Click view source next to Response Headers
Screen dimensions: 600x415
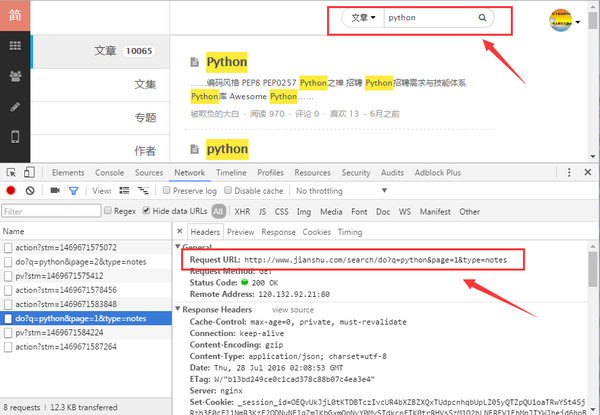pos(293,310)
